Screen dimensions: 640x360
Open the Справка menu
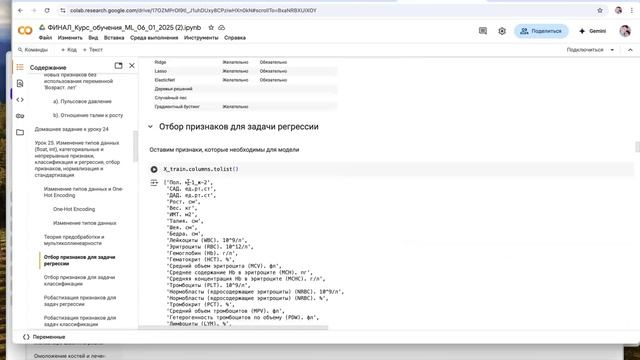click(235, 38)
